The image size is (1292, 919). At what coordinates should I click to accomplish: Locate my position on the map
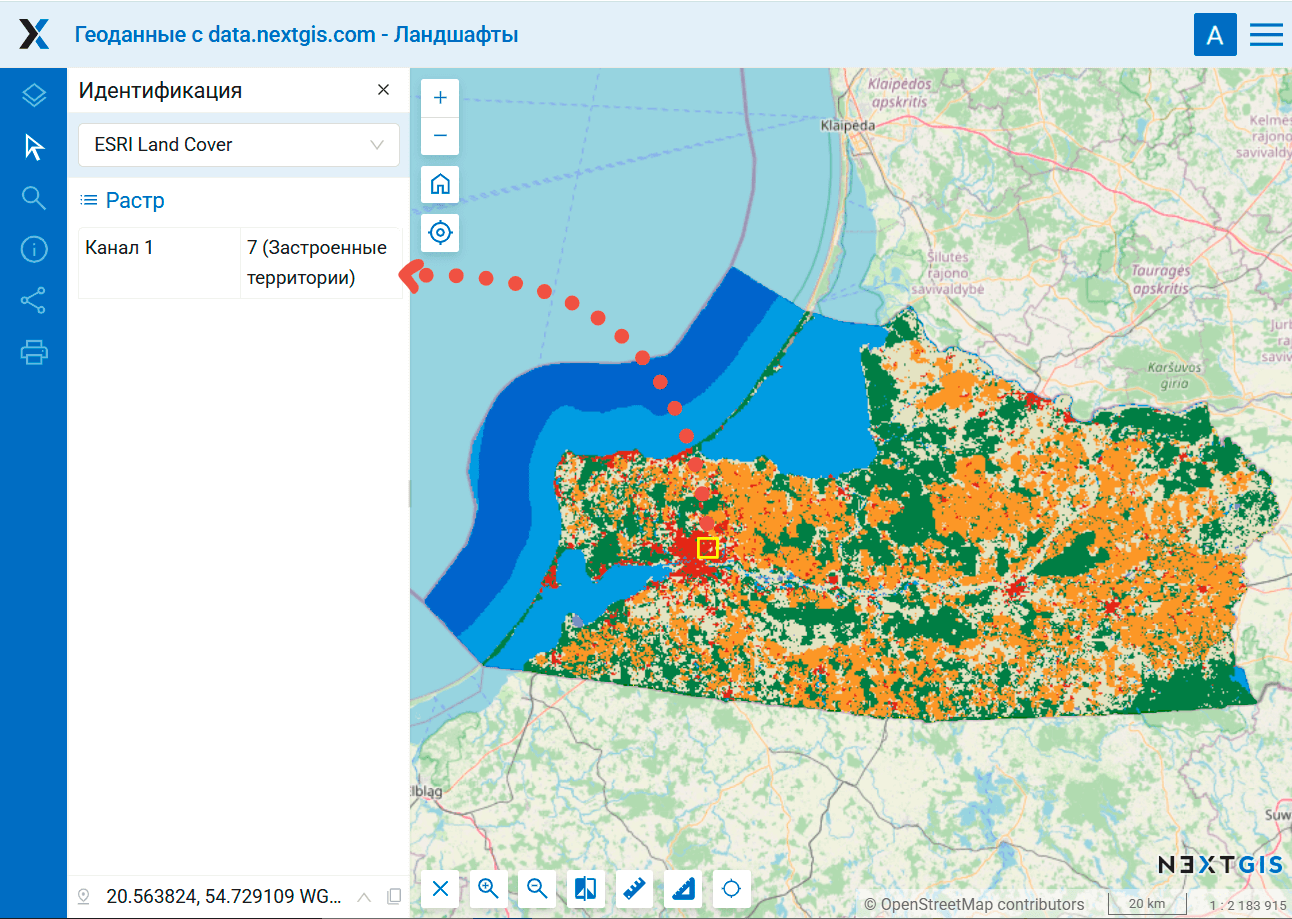(x=440, y=233)
